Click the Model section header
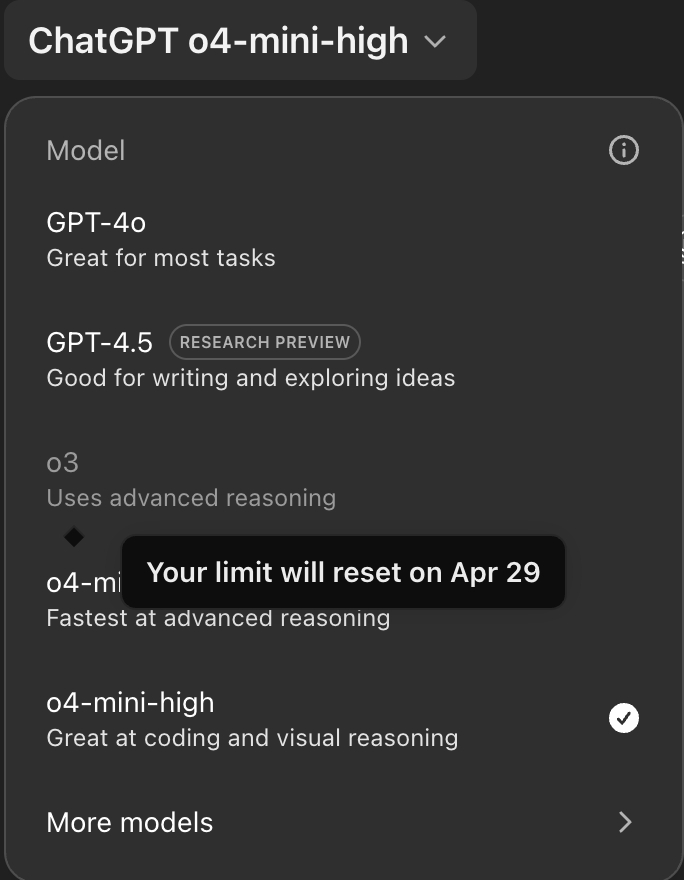This screenshot has width=684, height=880. click(86, 151)
